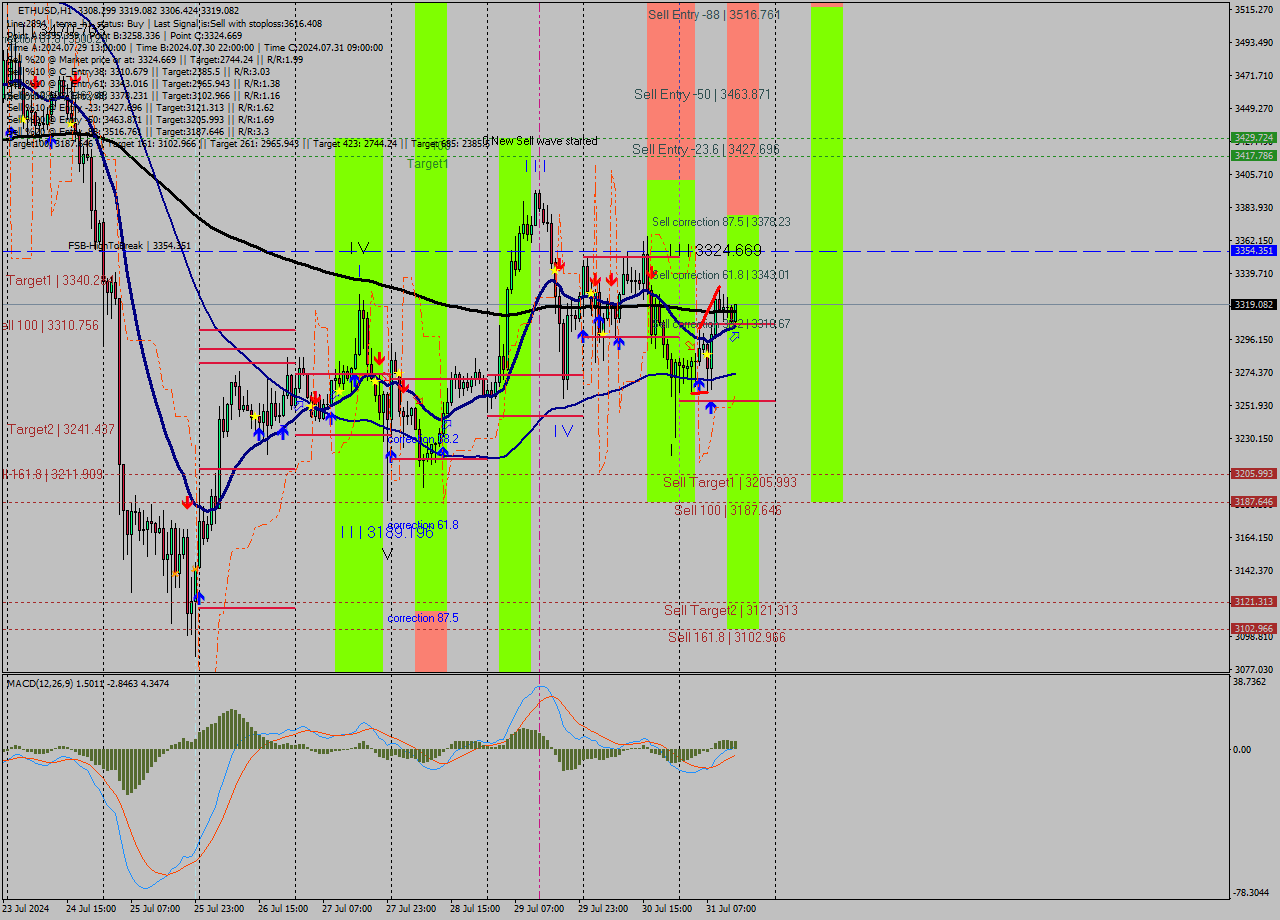Click the 3077.030 price scale value
Image resolution: width=1280 pixels, height=920 pixels.
tap(1254, 669)
